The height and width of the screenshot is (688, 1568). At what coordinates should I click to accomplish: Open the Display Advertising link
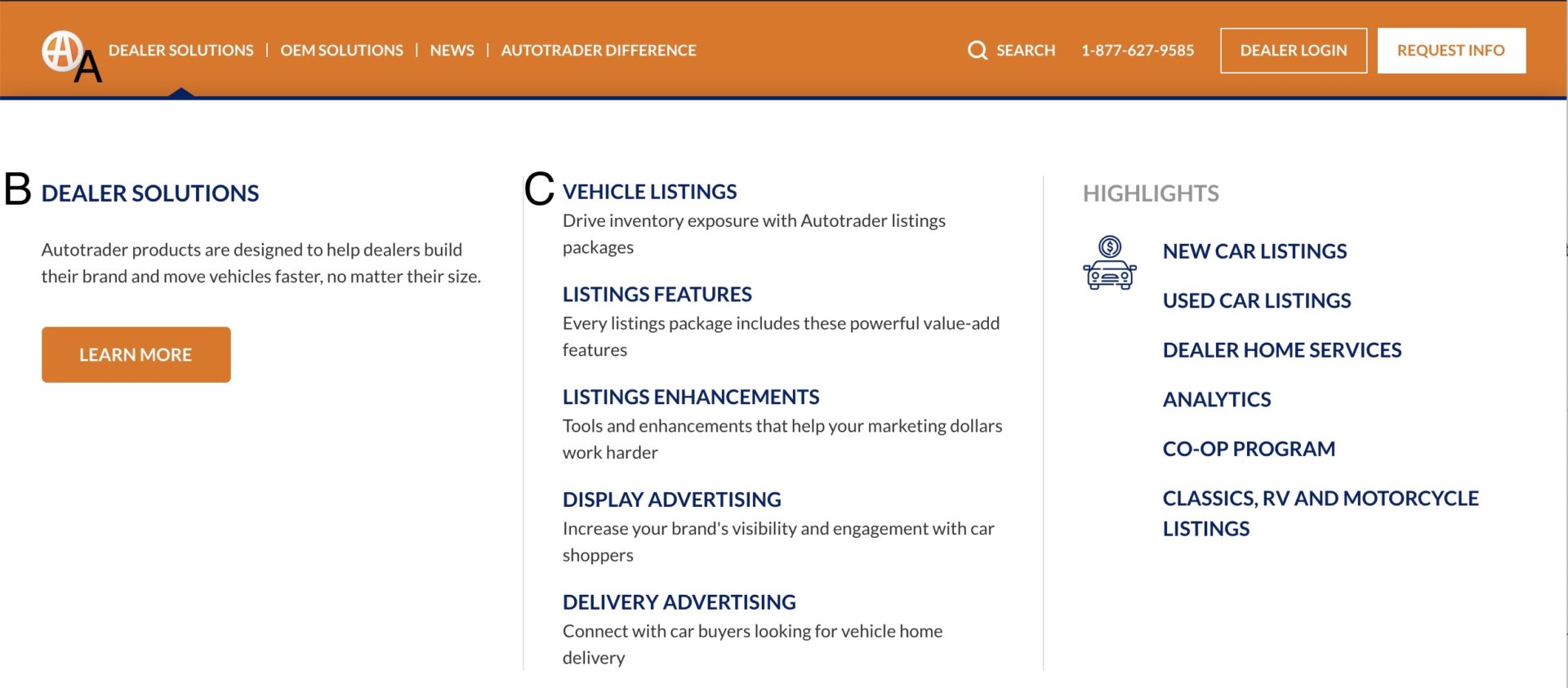(671, 499)
